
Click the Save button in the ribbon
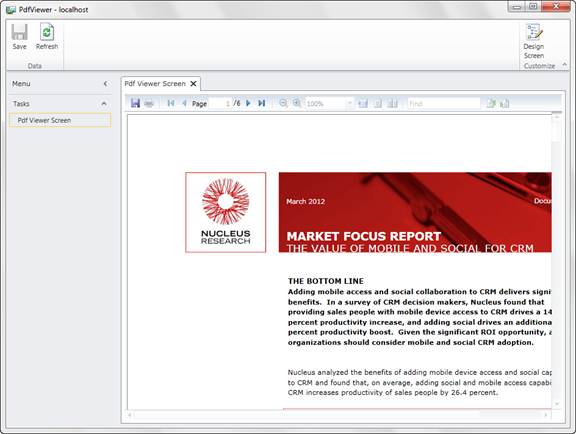point(19,37)
